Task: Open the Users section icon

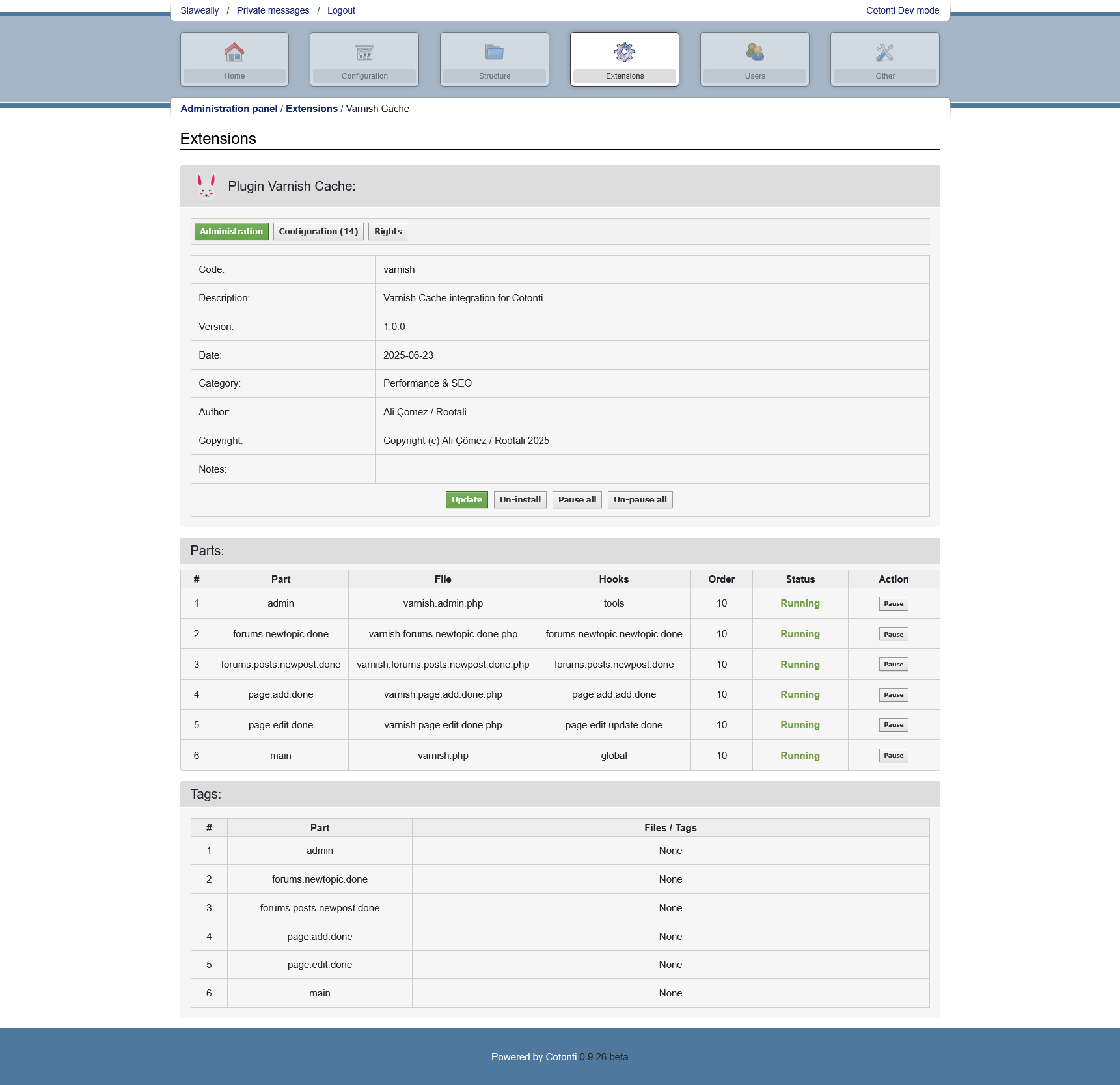Action: 755,51
